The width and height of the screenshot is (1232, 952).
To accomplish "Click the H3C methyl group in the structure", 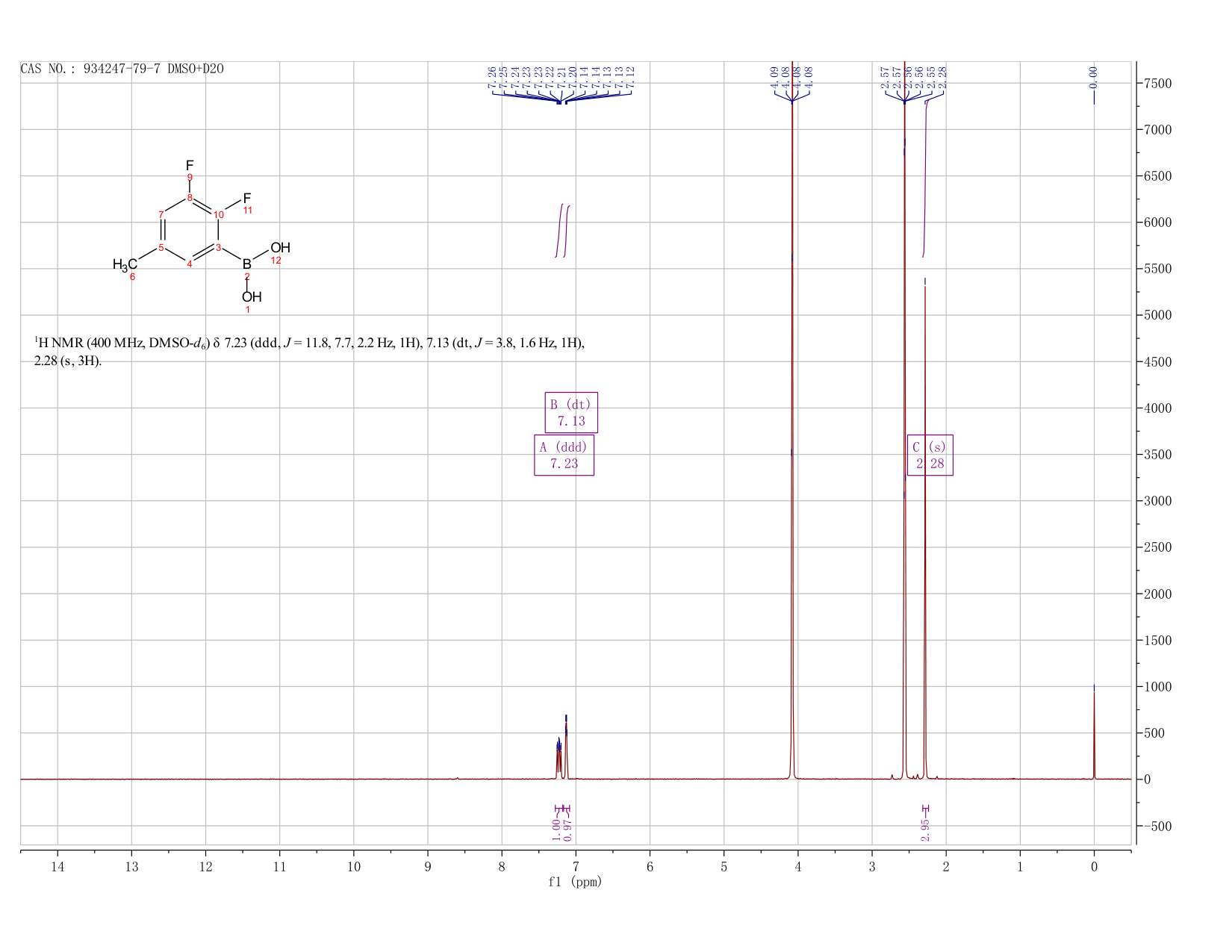I will pos(125,264).
